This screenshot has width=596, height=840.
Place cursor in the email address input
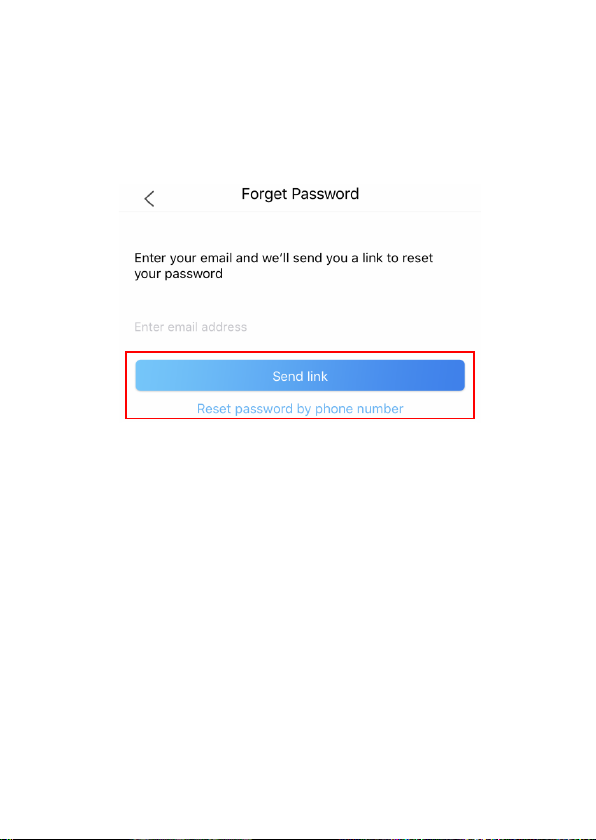coord(300,327)
